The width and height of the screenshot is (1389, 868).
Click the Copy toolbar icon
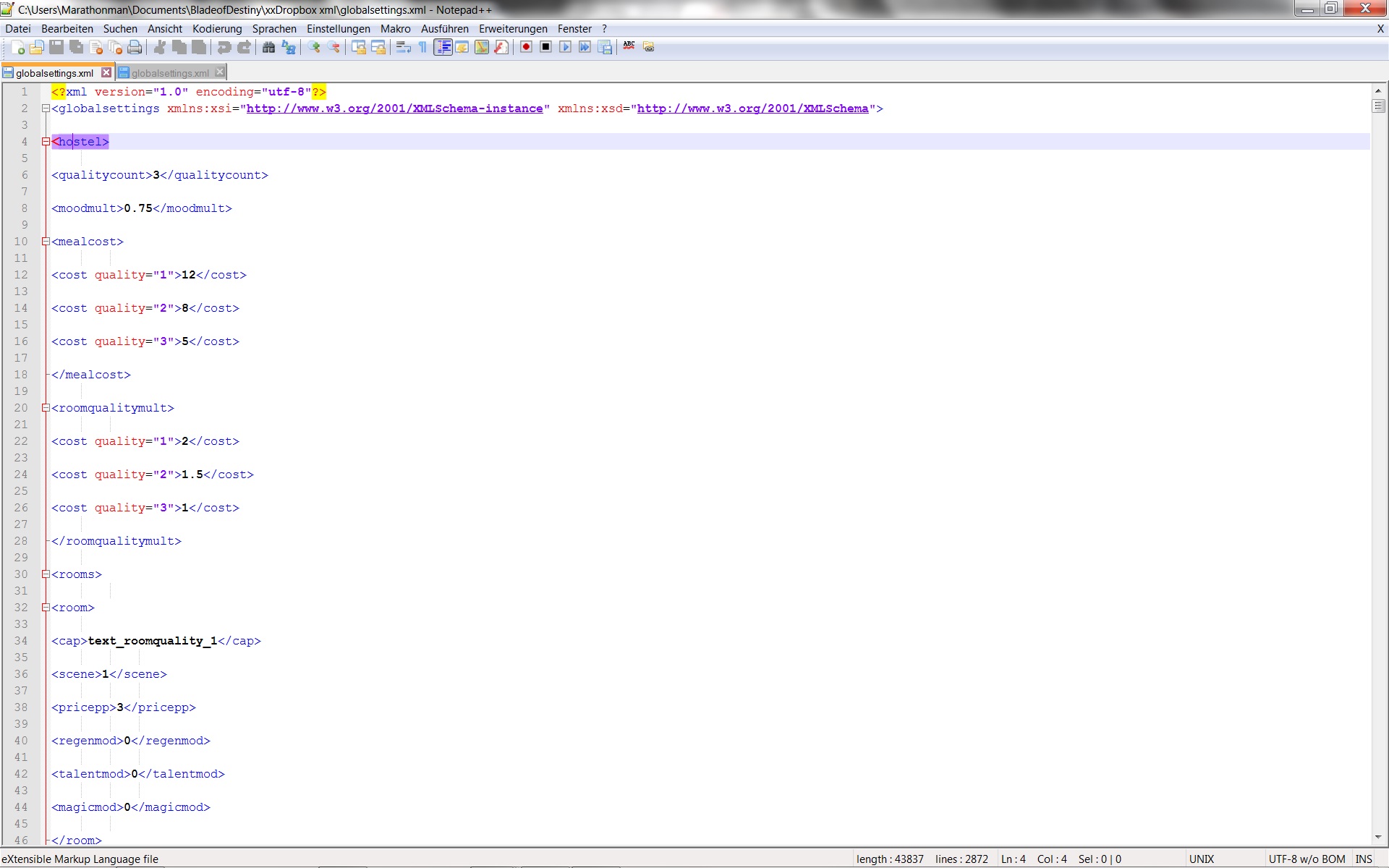coord(179,48)
